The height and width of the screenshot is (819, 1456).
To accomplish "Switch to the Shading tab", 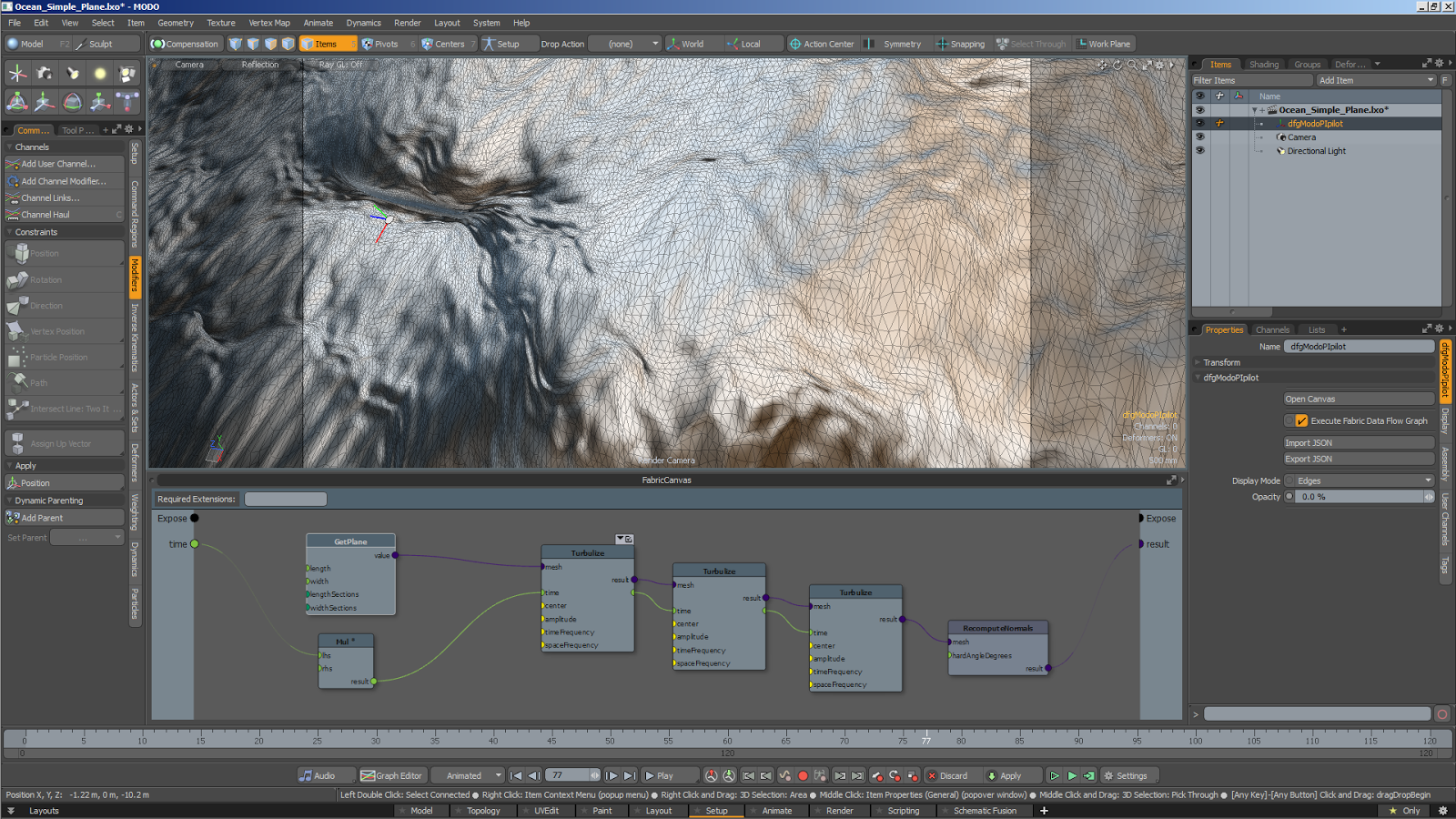I will pos(1264,65).
